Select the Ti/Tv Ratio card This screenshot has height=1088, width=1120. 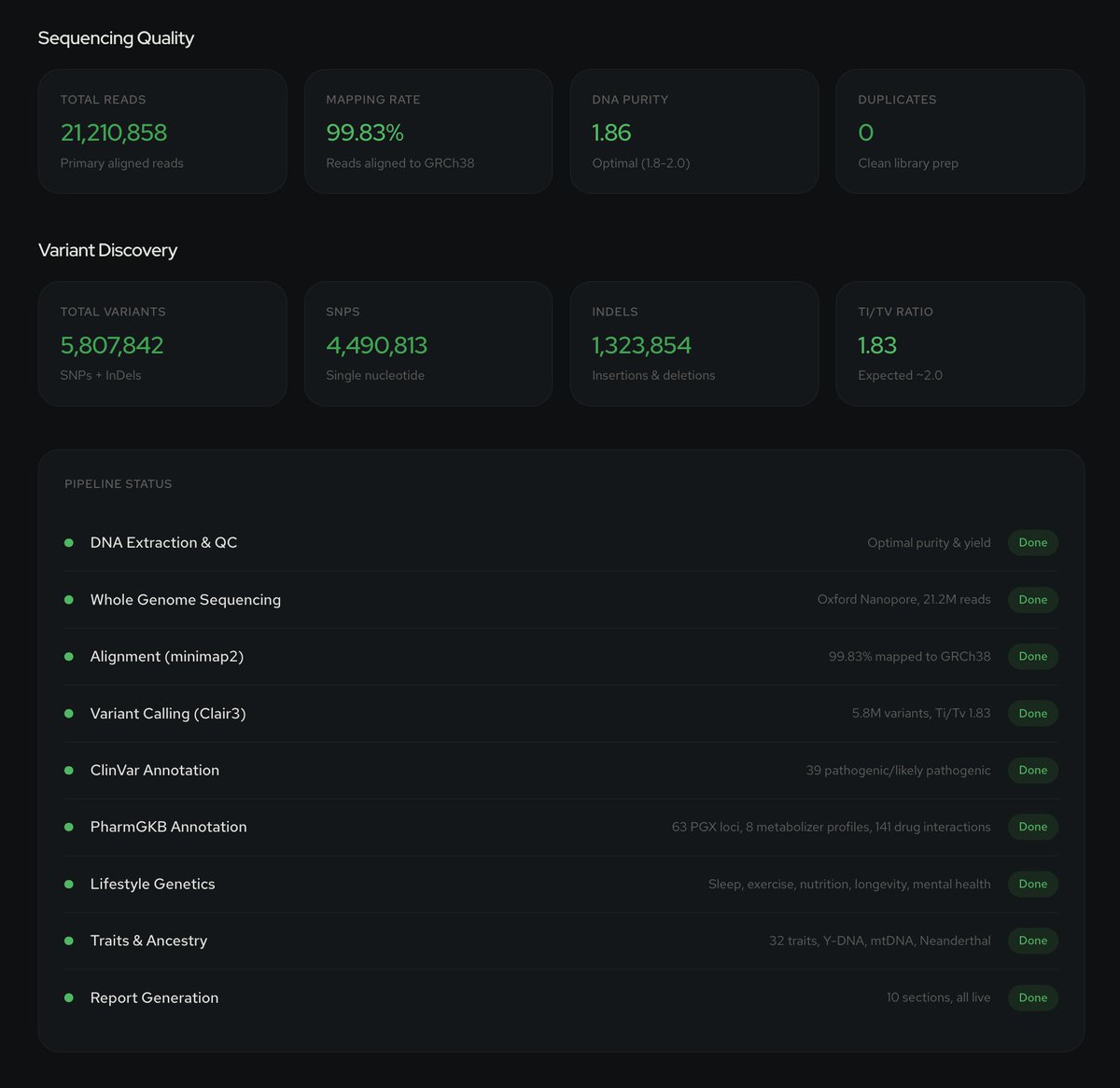pyautogui.click(x=959, y=343)
